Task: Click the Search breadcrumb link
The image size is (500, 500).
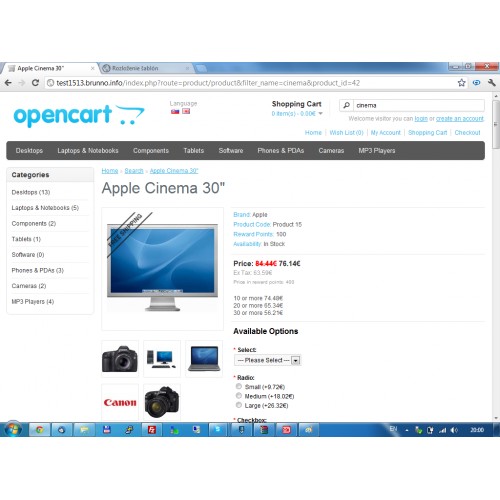Action: pos(134,171)
